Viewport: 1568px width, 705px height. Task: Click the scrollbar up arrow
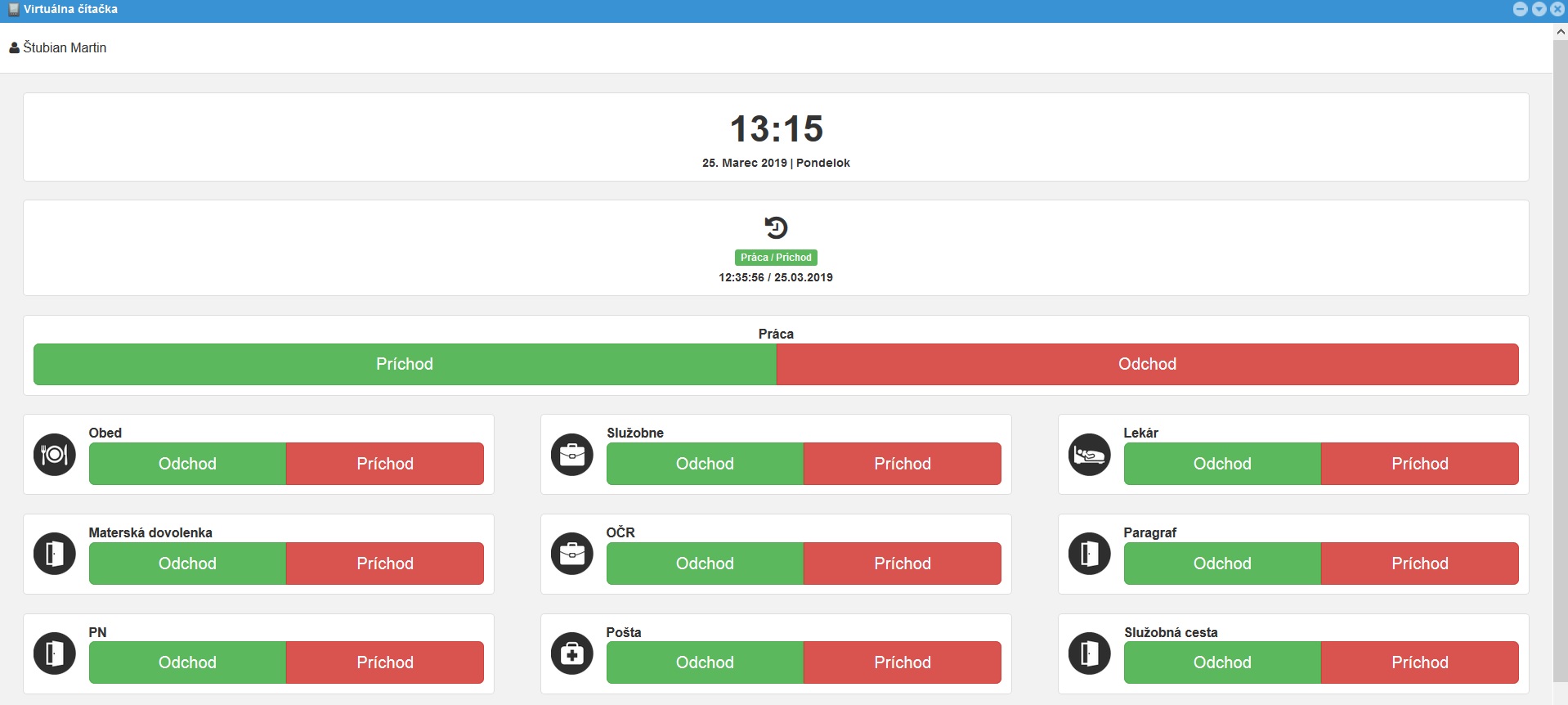point(1561,31)
